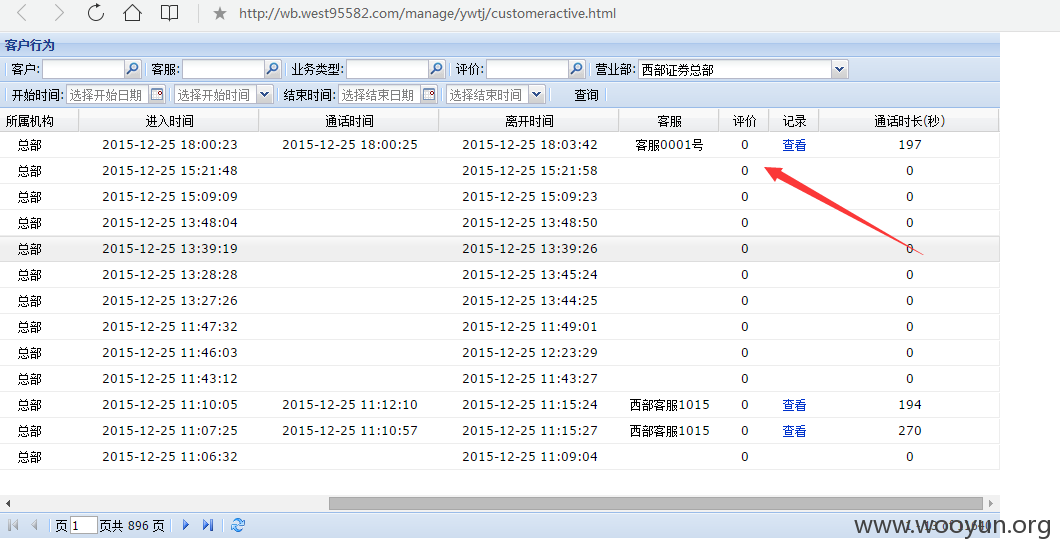
Task: Select entry time 2015-12-25 11:43:12
Action: [x=170, y=378]
